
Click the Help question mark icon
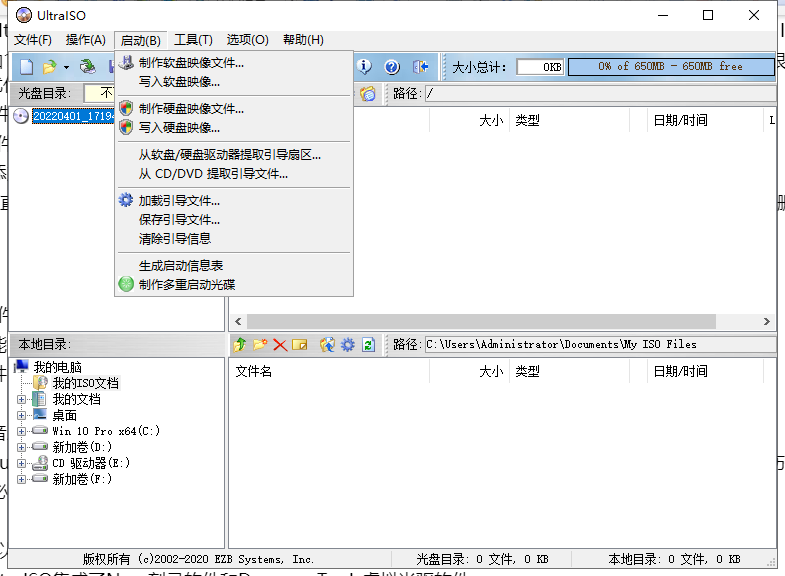[x=392, y=67]
